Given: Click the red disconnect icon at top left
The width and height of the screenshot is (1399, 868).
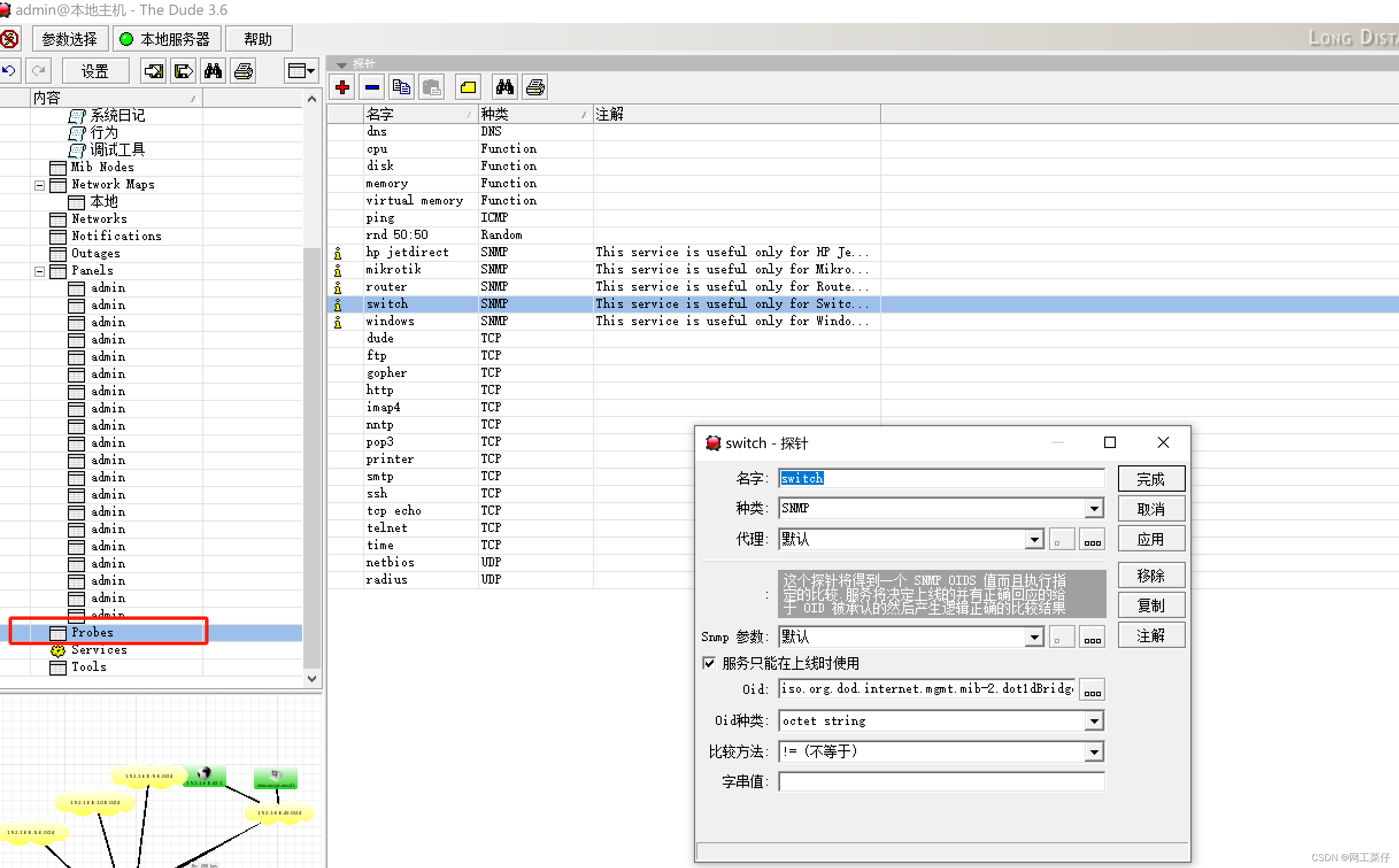Looking at the screenshot, I should (x=9, y=39).
